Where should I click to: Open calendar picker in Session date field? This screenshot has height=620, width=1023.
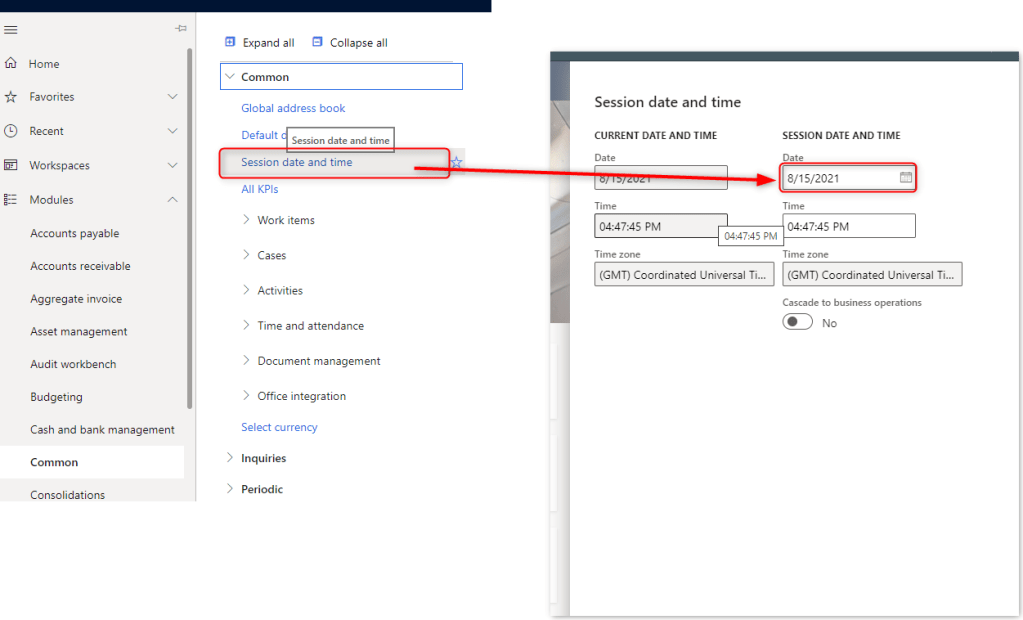pyautogui.click(x=905, y=178)
